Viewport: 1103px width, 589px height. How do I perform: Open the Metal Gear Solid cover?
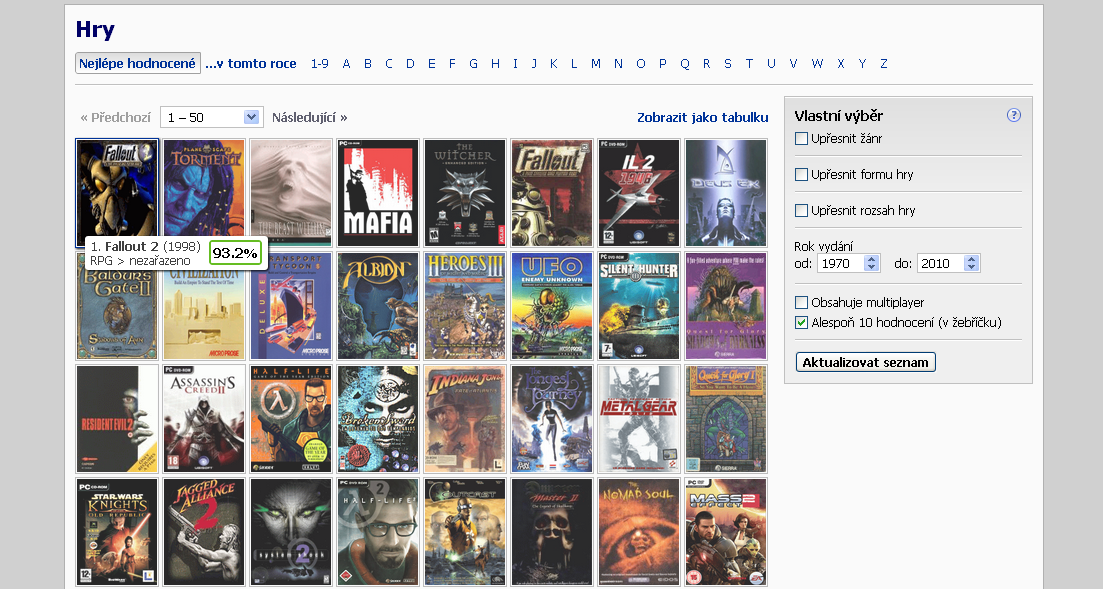(x=639, y=419)
